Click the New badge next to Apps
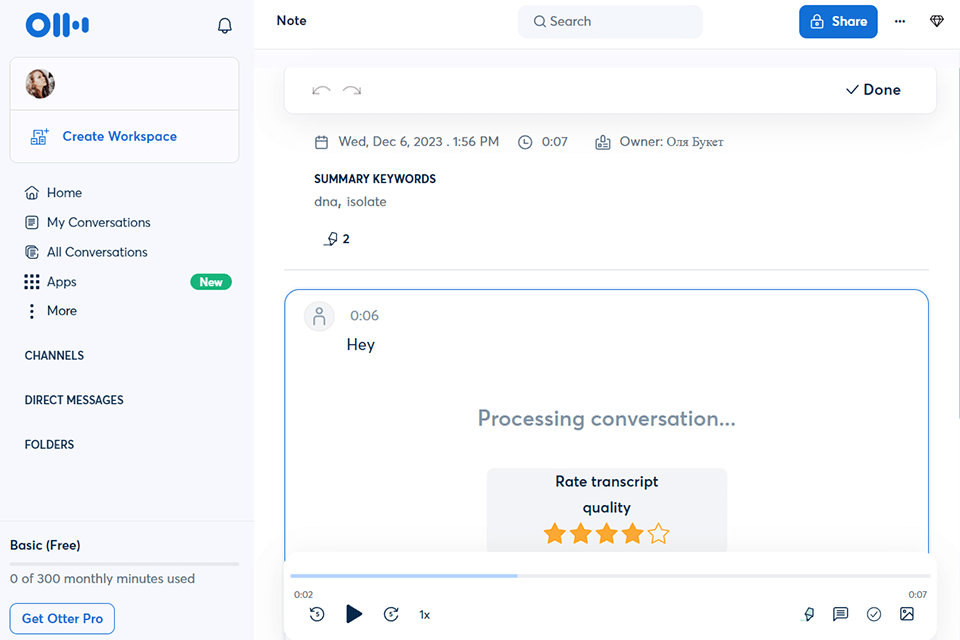Screen dimensions: 960x640 (x=211, y=282)
